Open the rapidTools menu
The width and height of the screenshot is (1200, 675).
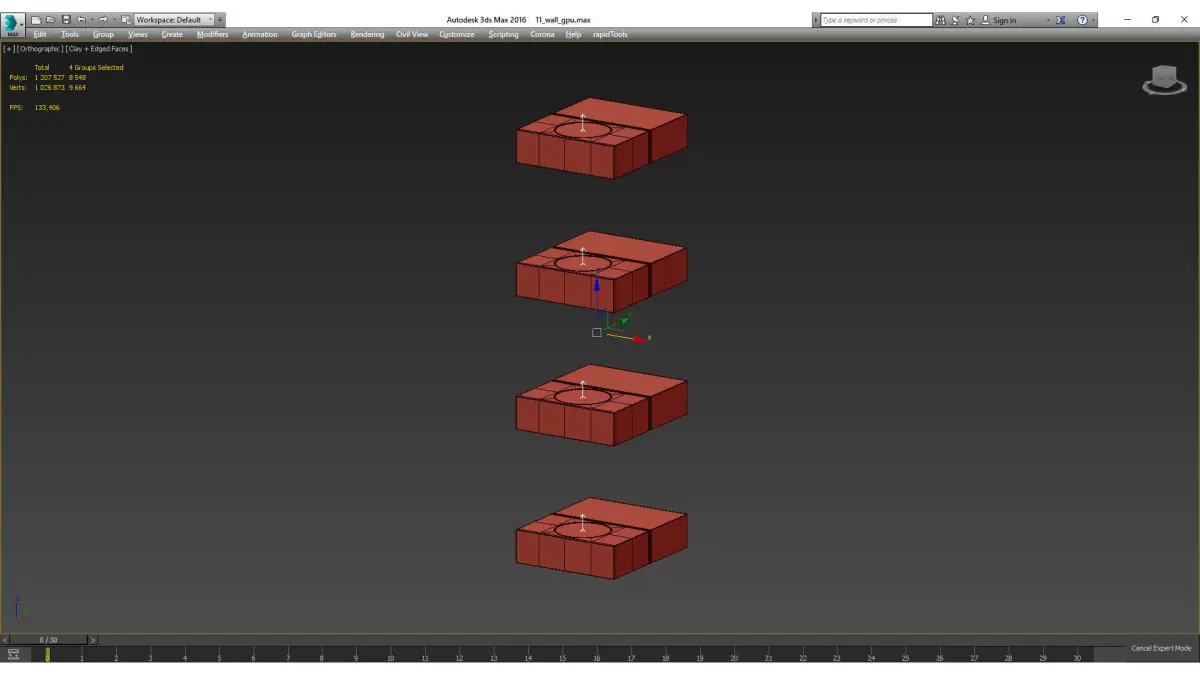[610, 34]
